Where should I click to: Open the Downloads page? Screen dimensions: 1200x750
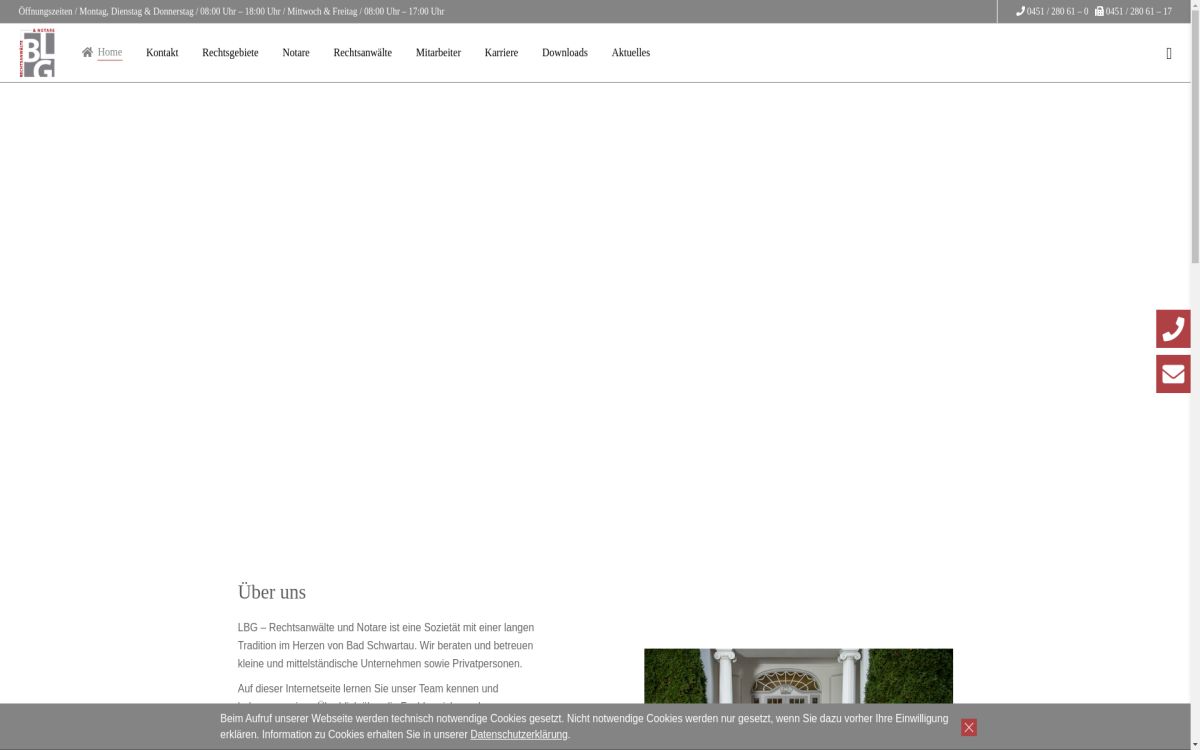click(564, 53)
